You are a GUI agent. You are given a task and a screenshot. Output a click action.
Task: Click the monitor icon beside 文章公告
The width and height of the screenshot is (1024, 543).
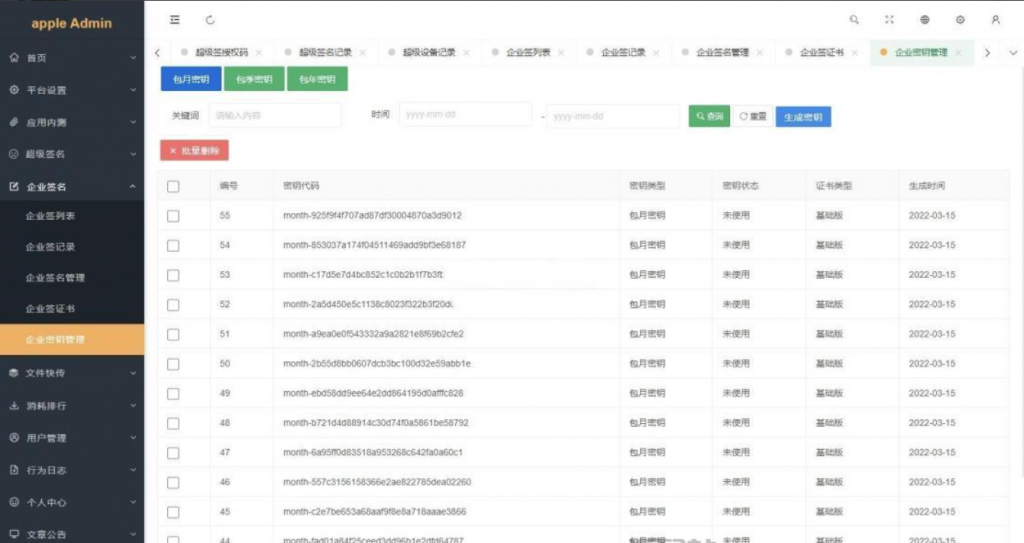(14, 534)
